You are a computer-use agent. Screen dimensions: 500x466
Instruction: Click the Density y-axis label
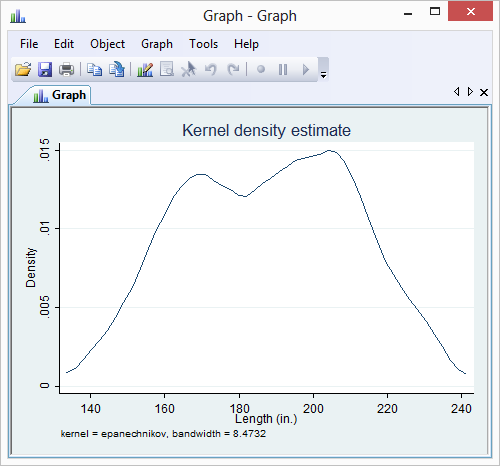point(31,267)
